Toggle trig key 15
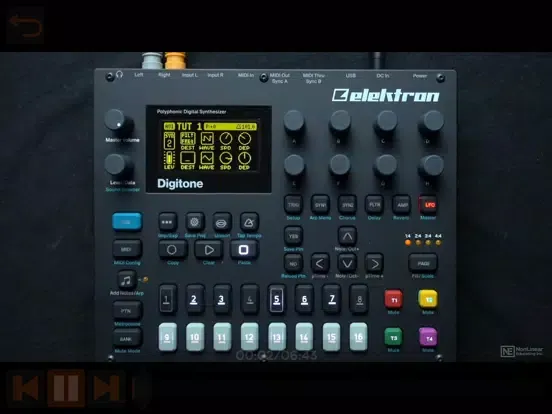This screenshot has width=552, height=414. coord(331,337)
